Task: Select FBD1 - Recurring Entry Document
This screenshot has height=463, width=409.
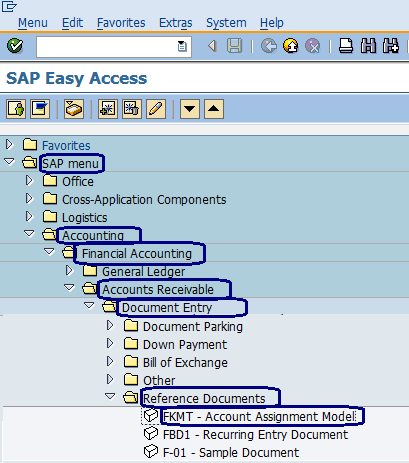Action: 255,435
